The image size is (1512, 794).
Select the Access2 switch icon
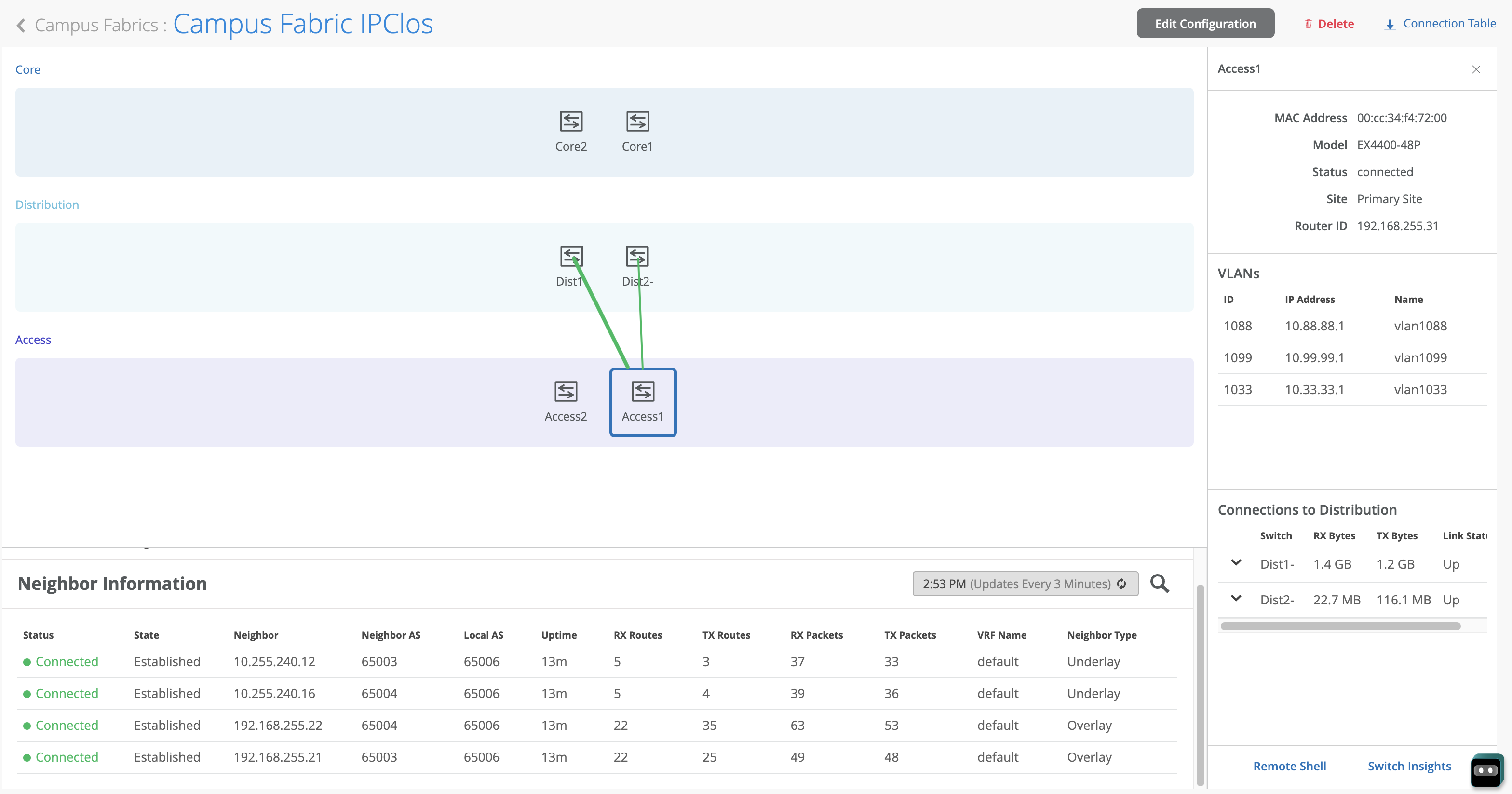tap(565, 392)
